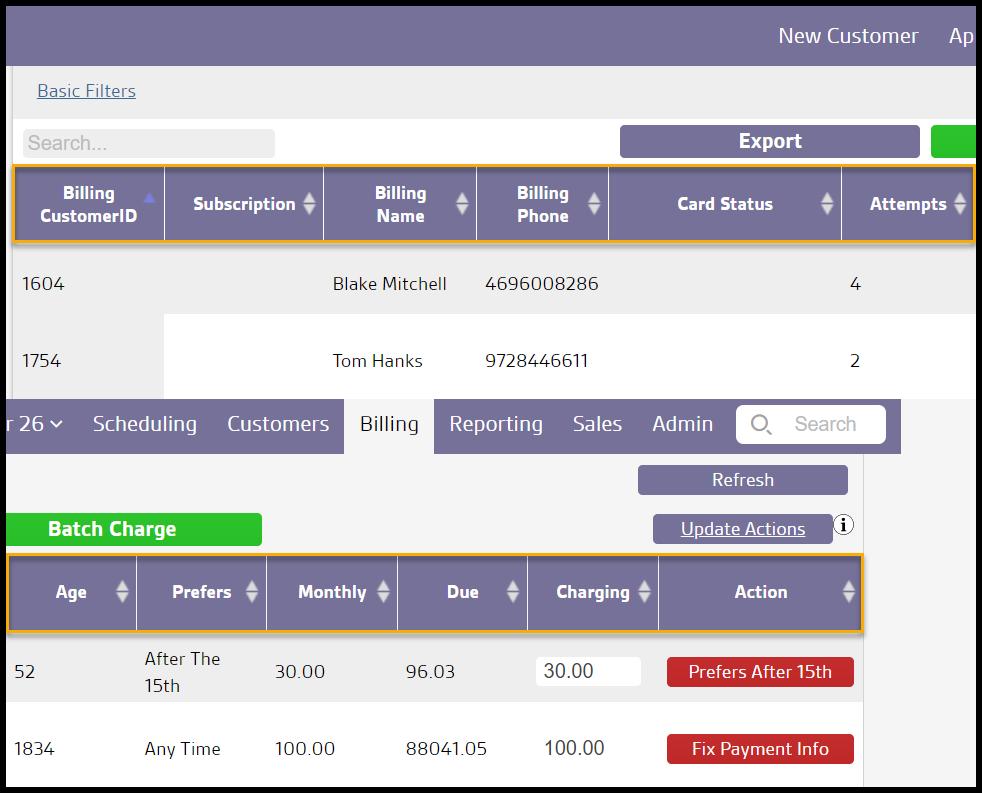Sort by the Age column arrows

click(x=122, y=592)
